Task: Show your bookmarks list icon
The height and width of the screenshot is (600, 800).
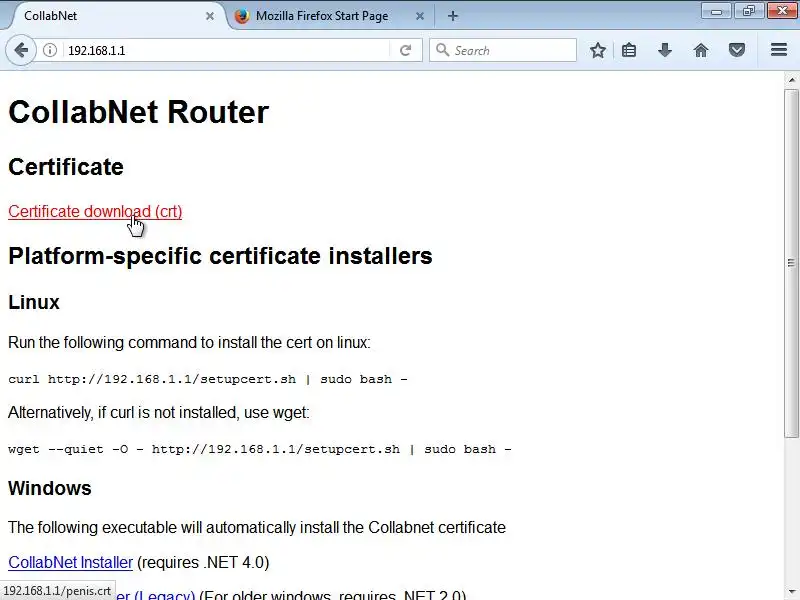Action: (x=629, y=50)
